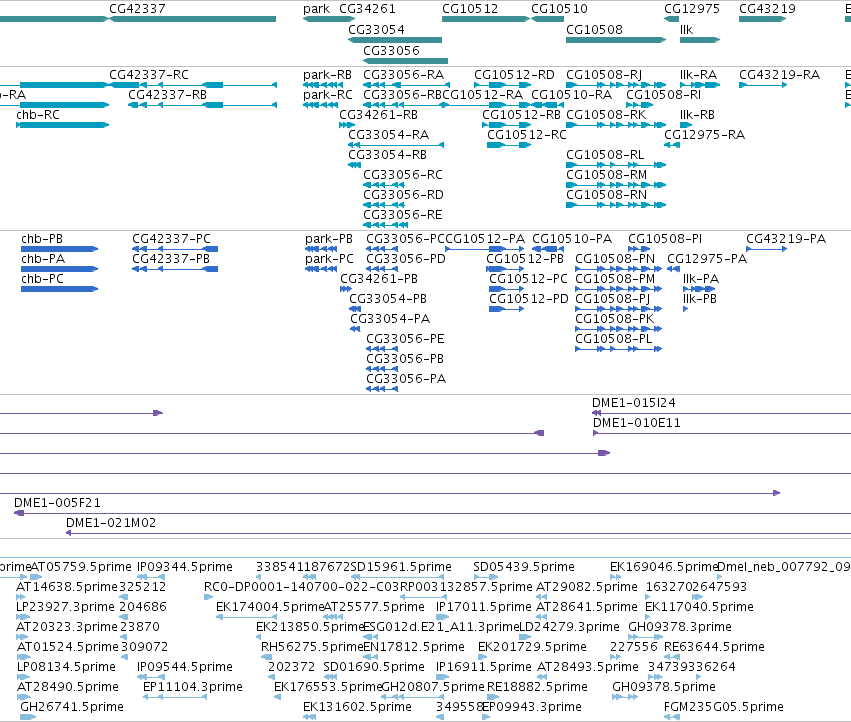Image resolution: width=851 pixels, height=722 pixels.
Task: Select the CG10512-PD protein label
Action: (x=529, y=299)
